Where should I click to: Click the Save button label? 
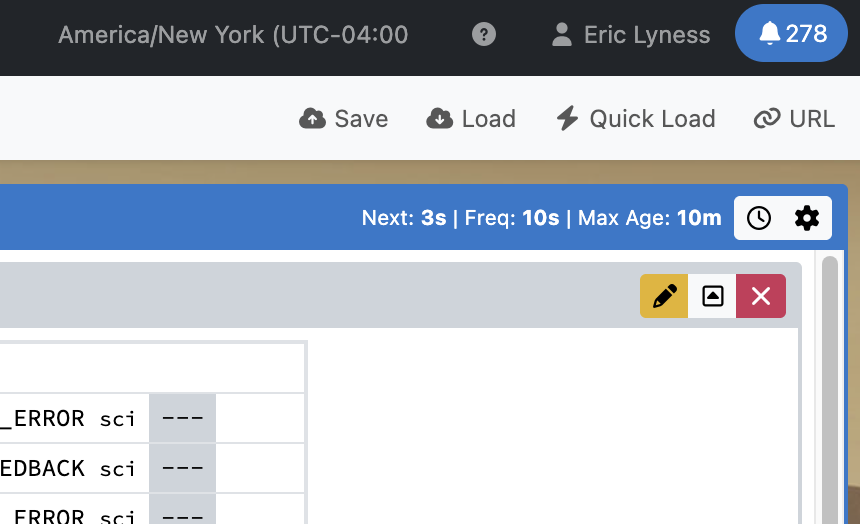pos(361,119)
